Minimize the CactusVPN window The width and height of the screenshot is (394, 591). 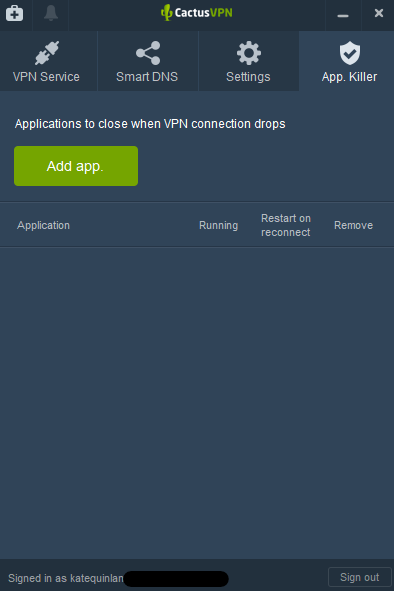point(343,15)
